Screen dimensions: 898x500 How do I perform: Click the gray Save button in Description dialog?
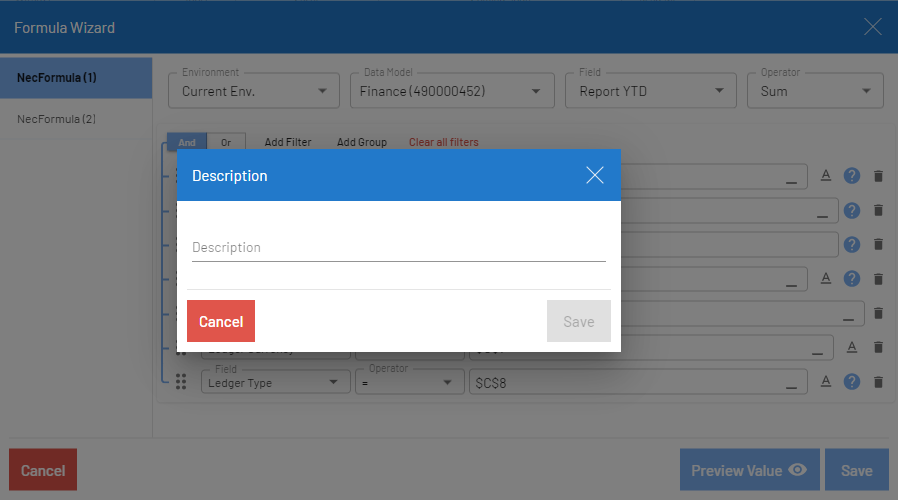(x=578, y=321)
